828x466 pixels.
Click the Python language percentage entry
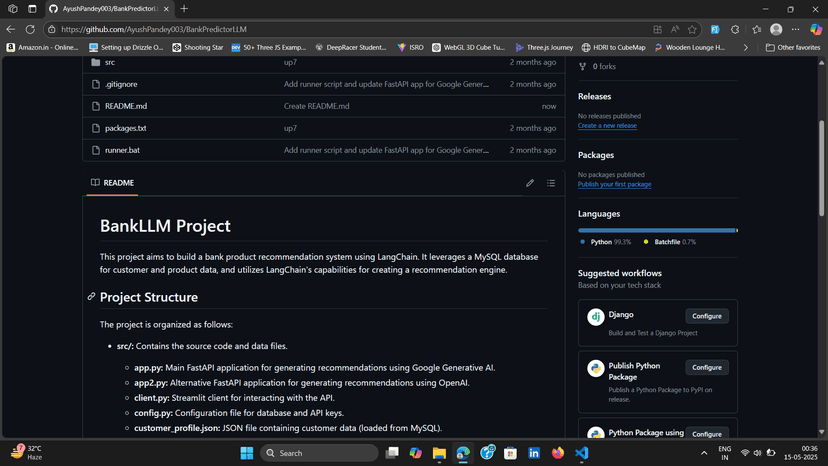(605, 242)
